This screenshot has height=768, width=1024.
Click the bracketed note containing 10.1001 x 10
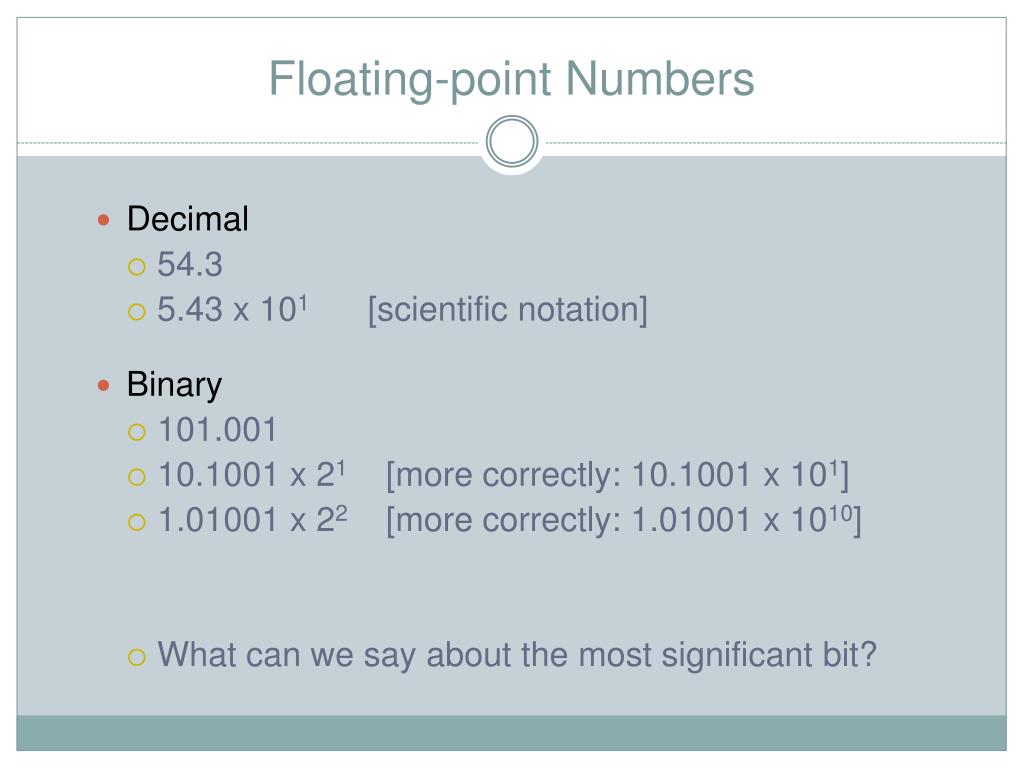pos(617,475)
